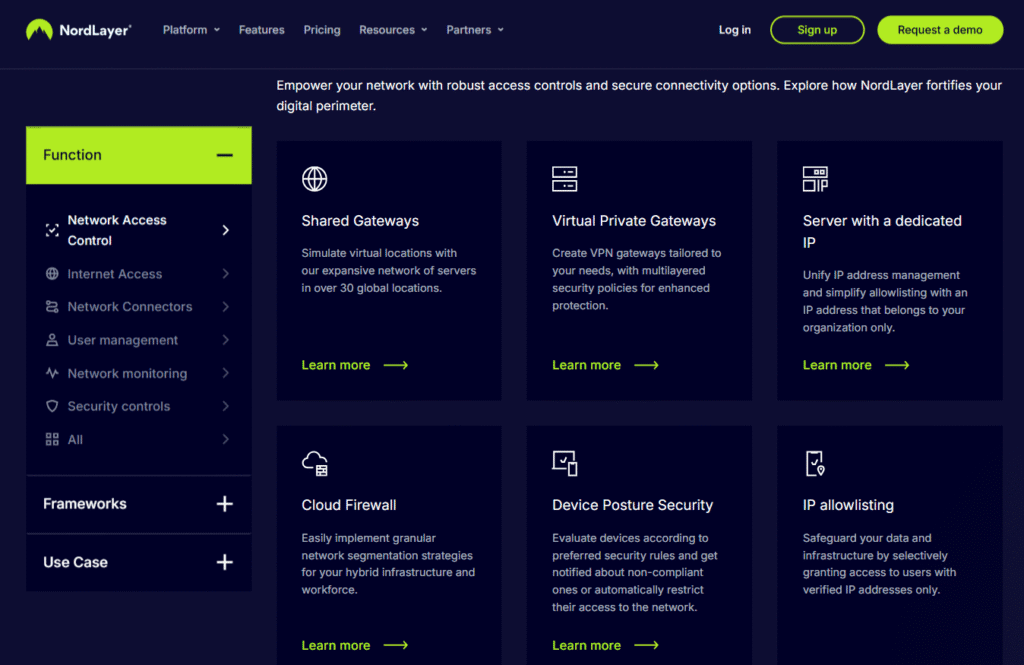Expand the Use Case filter section
1024x665 pixels.
[x=224, y=562]
